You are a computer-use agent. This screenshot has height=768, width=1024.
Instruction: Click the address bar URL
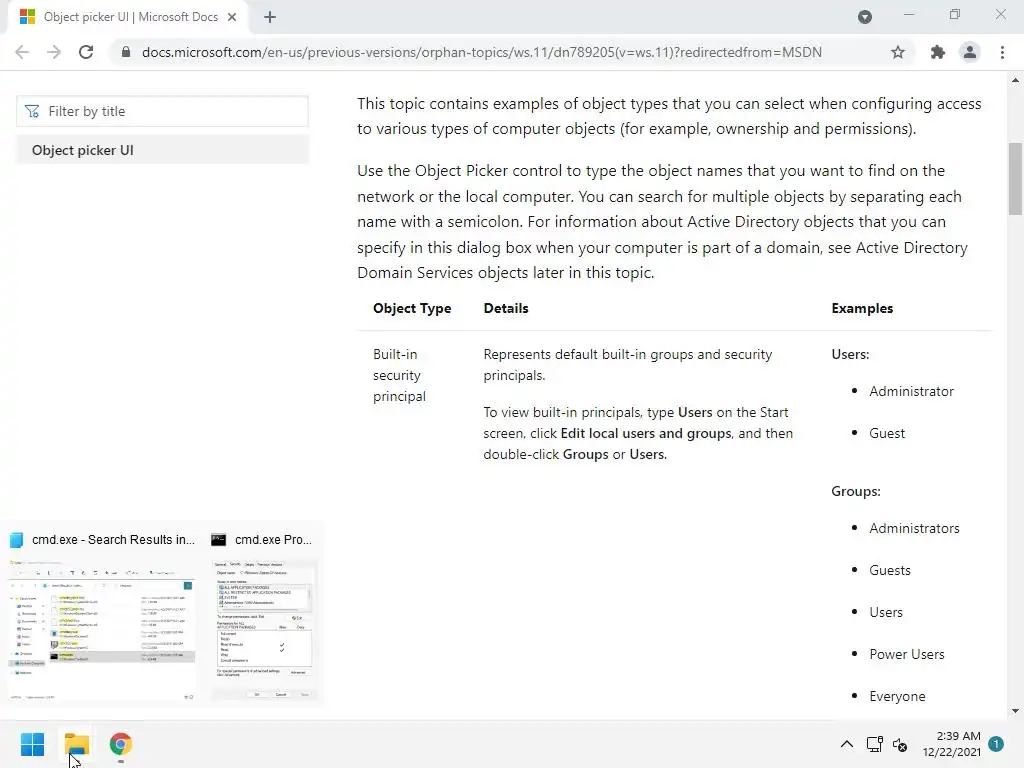click(x=482, y=52)
